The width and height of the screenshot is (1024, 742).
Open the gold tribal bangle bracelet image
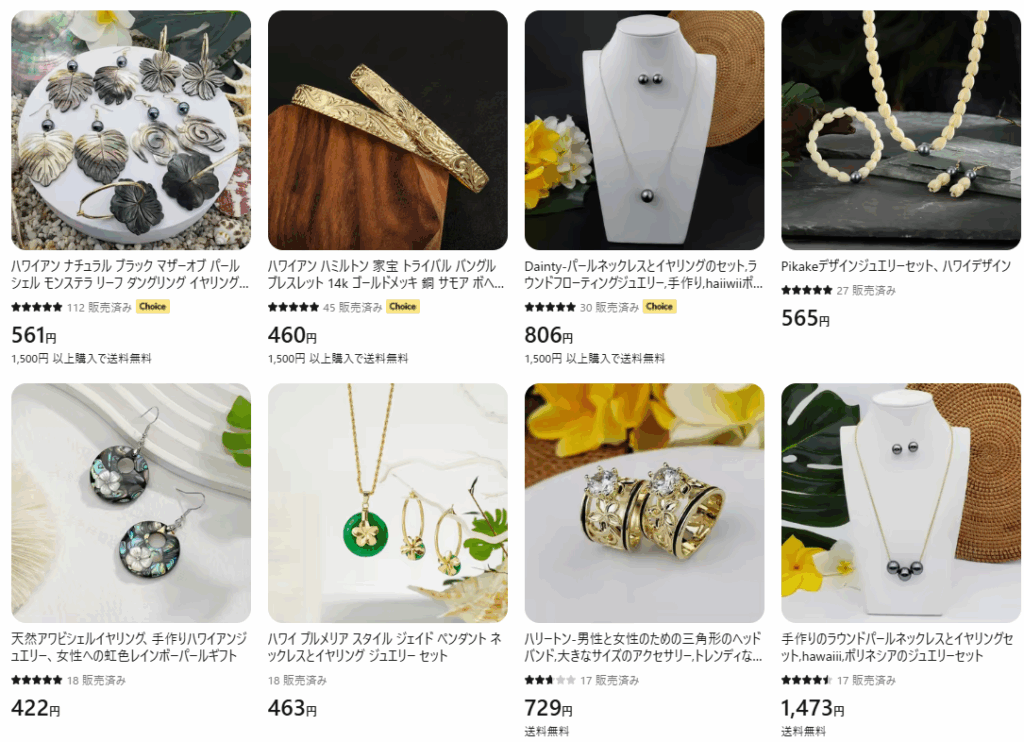(387, 130)
